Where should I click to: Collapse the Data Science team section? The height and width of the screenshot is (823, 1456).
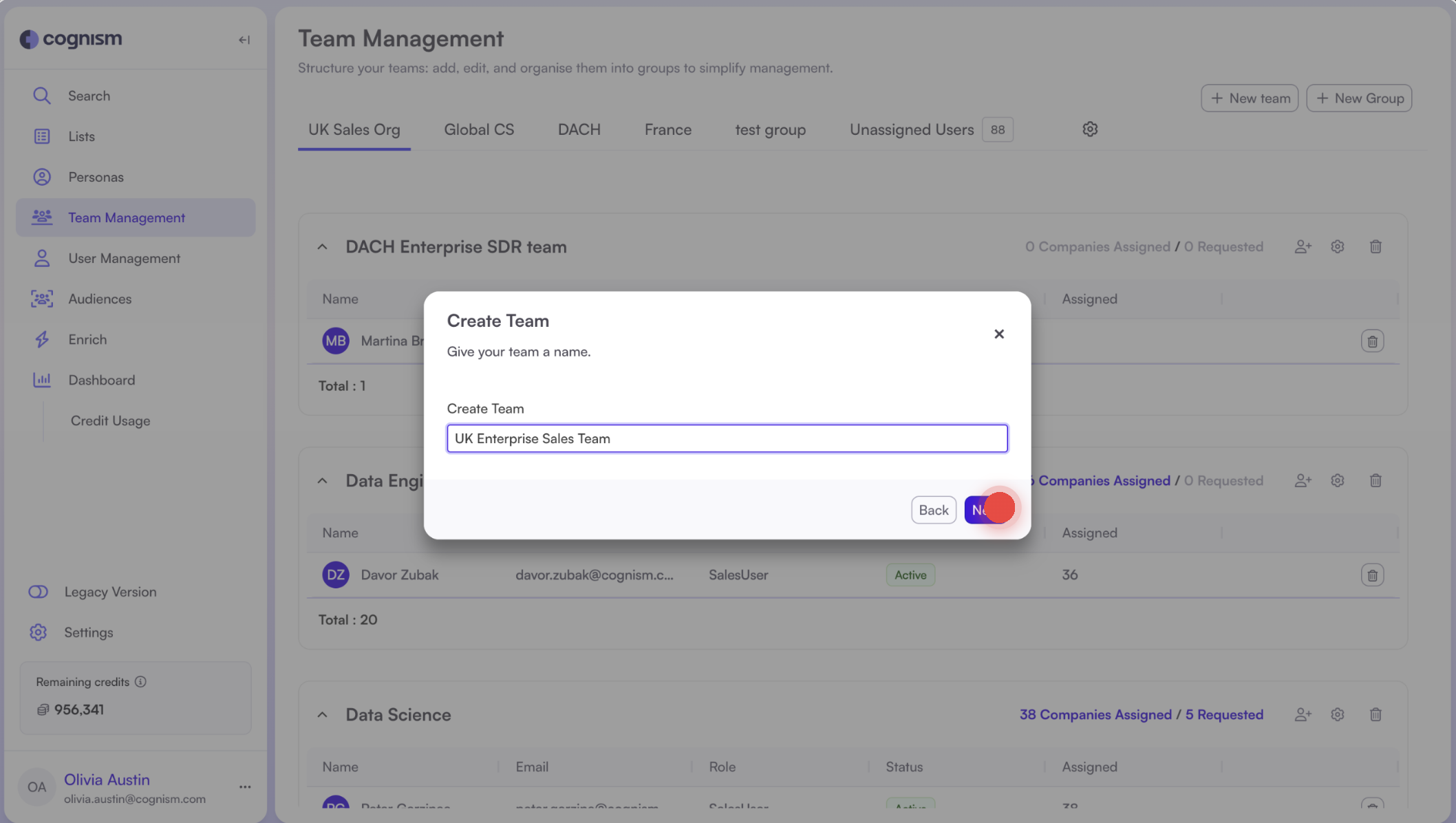point(322,714)
